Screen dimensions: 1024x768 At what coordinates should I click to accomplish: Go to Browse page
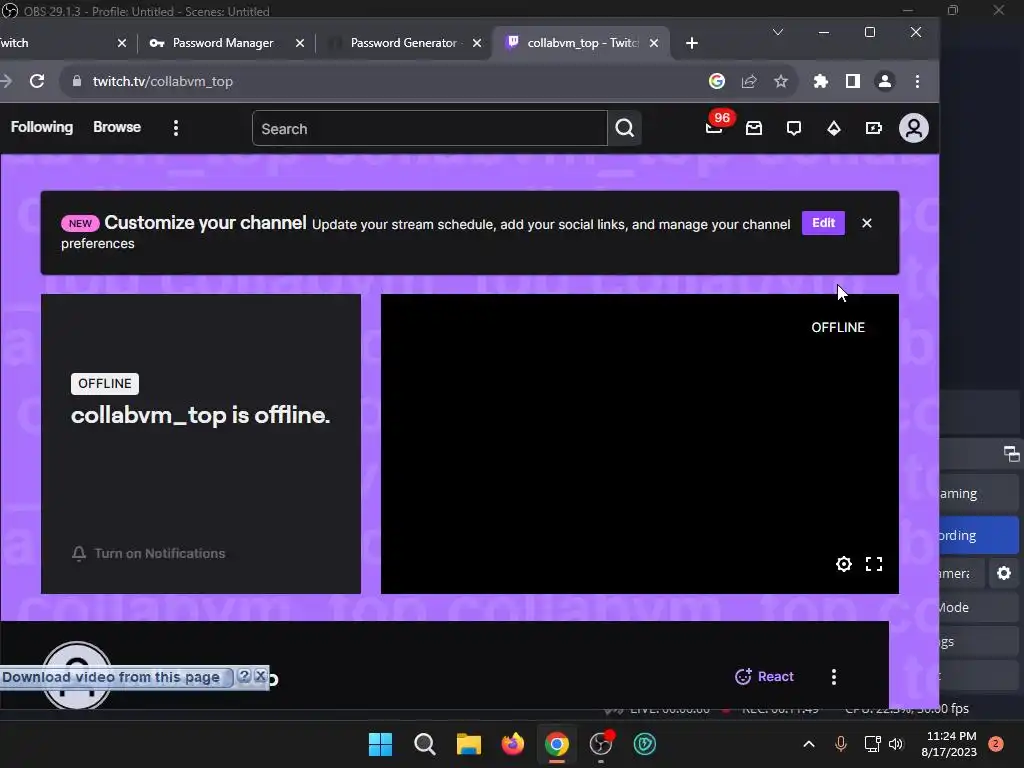117,127
